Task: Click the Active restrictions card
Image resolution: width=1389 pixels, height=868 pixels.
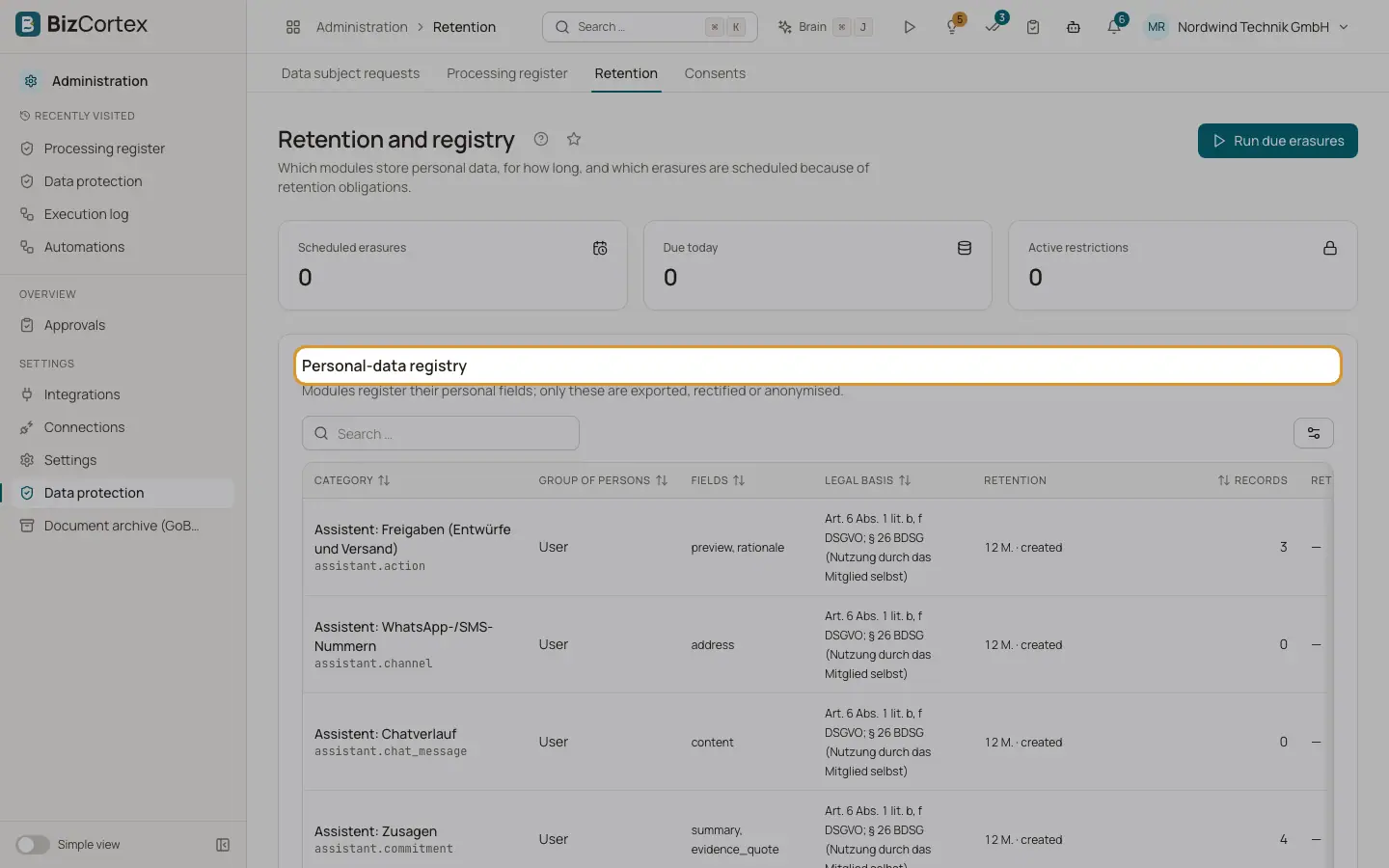Action: click(1183, 265)
